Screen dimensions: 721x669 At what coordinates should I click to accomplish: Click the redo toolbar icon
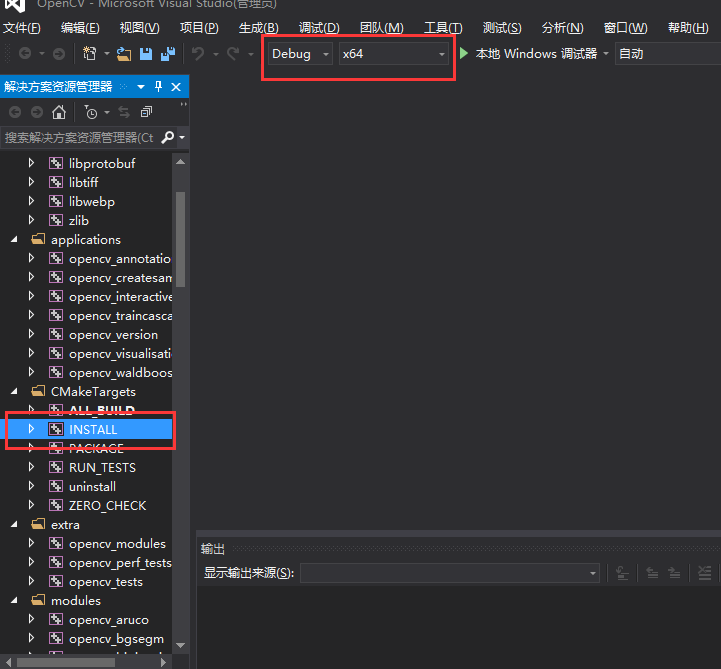234,54
